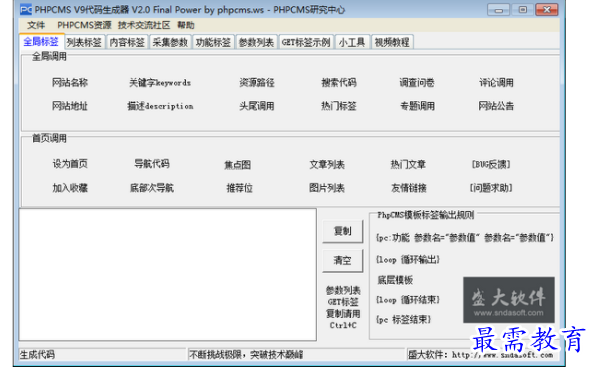This screenshot has height=371, width=594.
Task: Open the 帮助 menu
Action: coord(186,25)
